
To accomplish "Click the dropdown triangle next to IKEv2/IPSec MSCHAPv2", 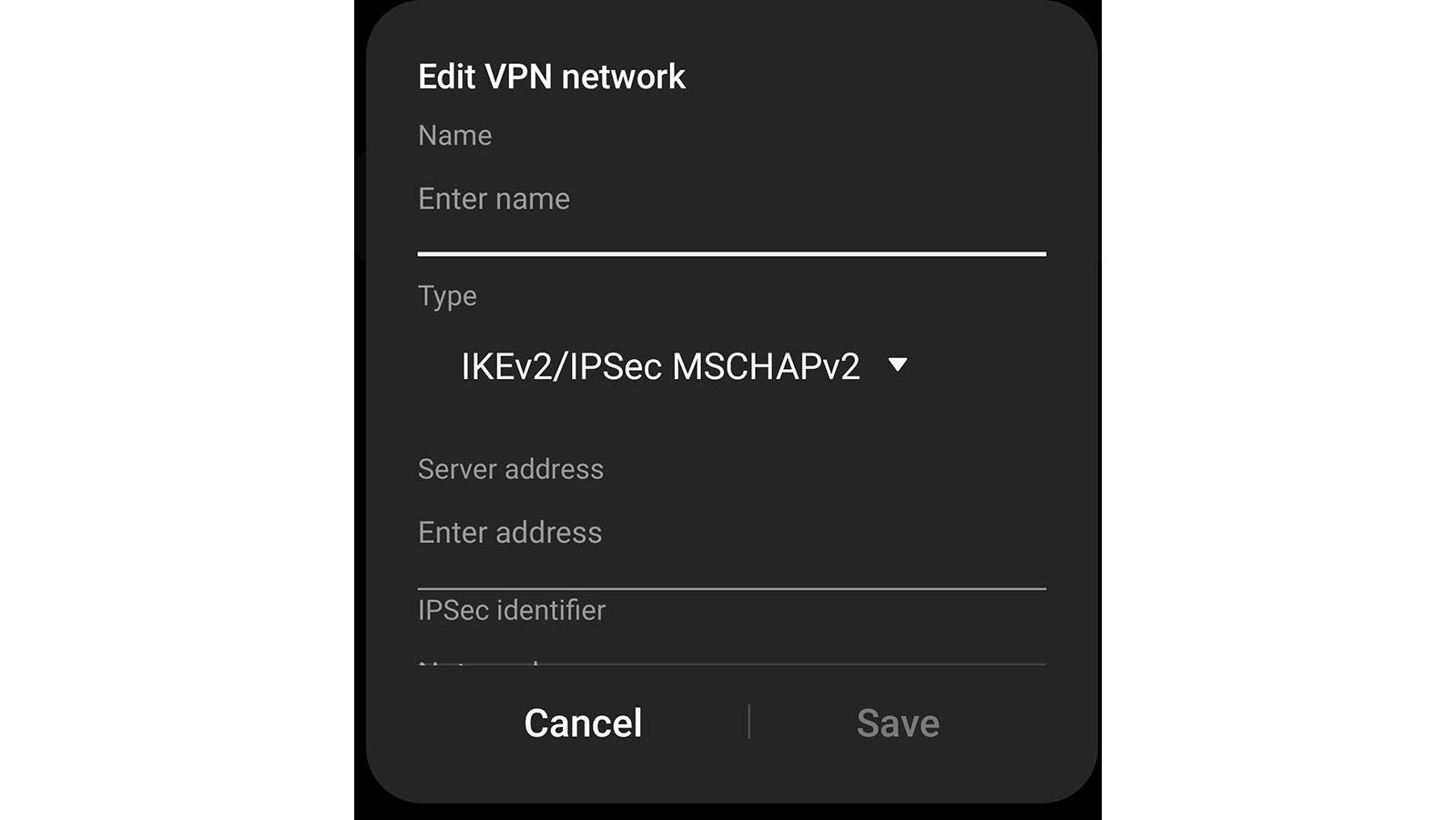I will 898,365.
